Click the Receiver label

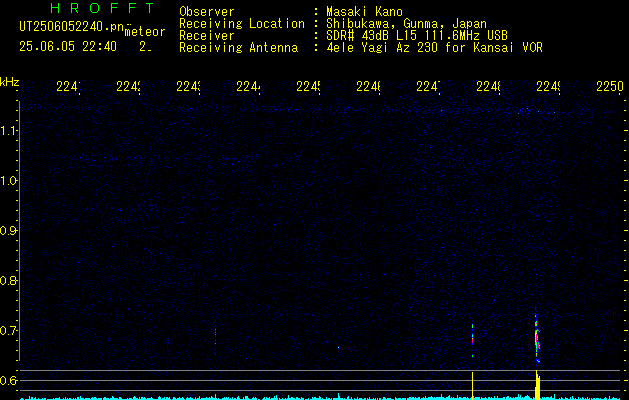tap(207, 36)
